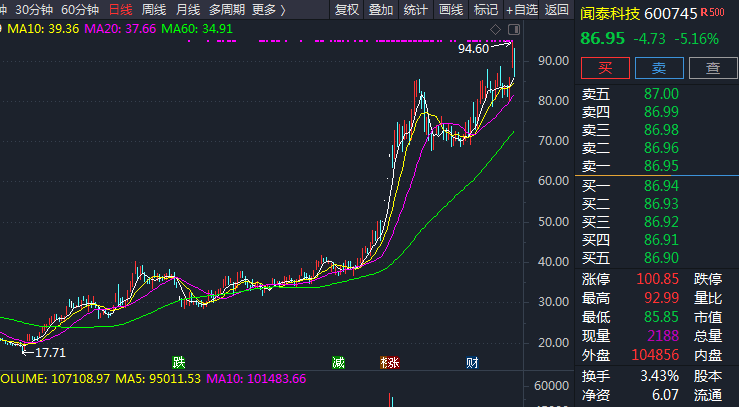Click 涨停 limit-up value 100.85
Screen dimensions: 739x407
(657, 279)
